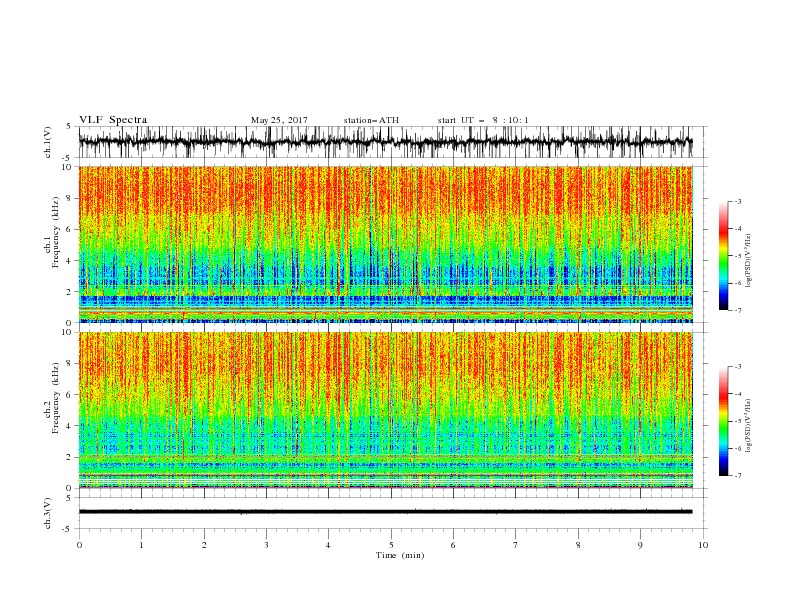Select the ch.2 "Frequency (kHz)" axis label

tap(55, 397)
